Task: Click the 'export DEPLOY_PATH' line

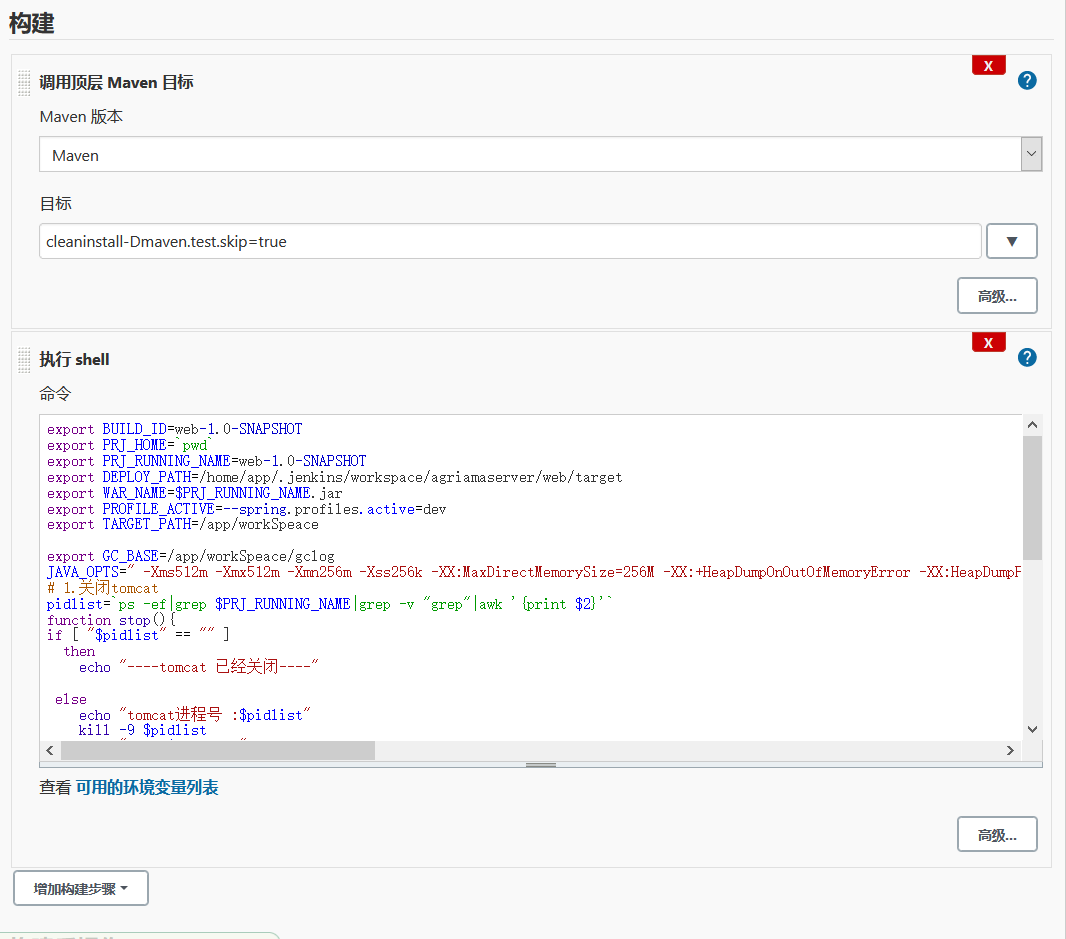Action: pyautogui.click(x=334, y=477)
